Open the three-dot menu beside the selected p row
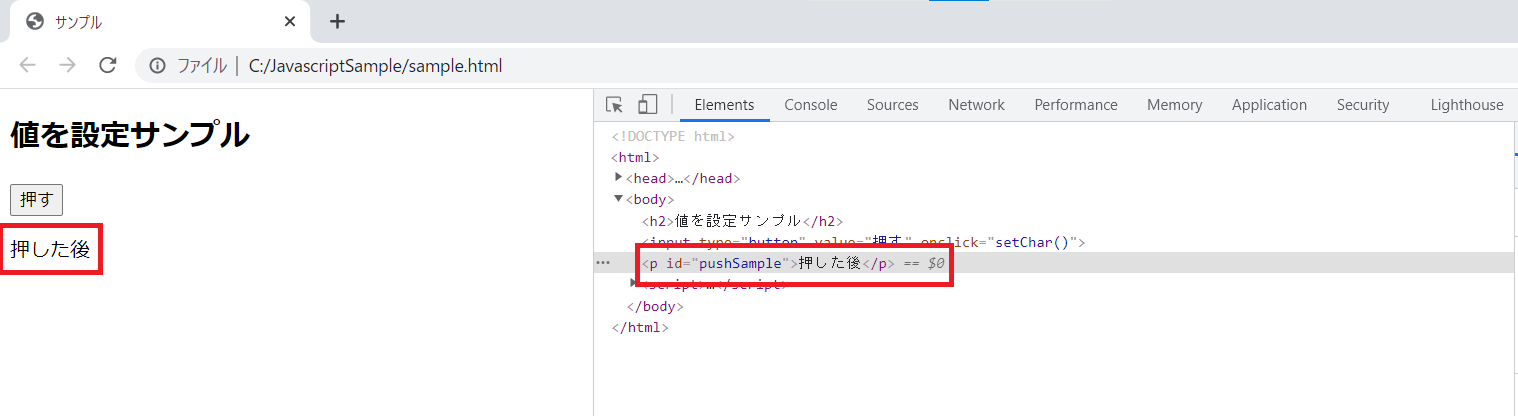Screen dimensions: 1518x416 602,263
